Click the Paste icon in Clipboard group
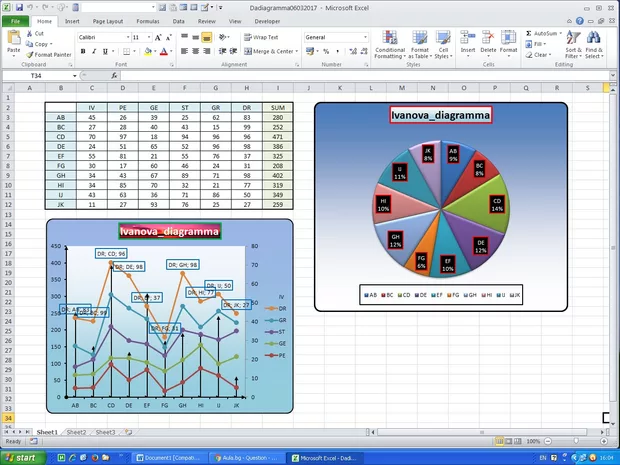The height and width of the screenshot is (465, 620). click(x=14, y=38)
